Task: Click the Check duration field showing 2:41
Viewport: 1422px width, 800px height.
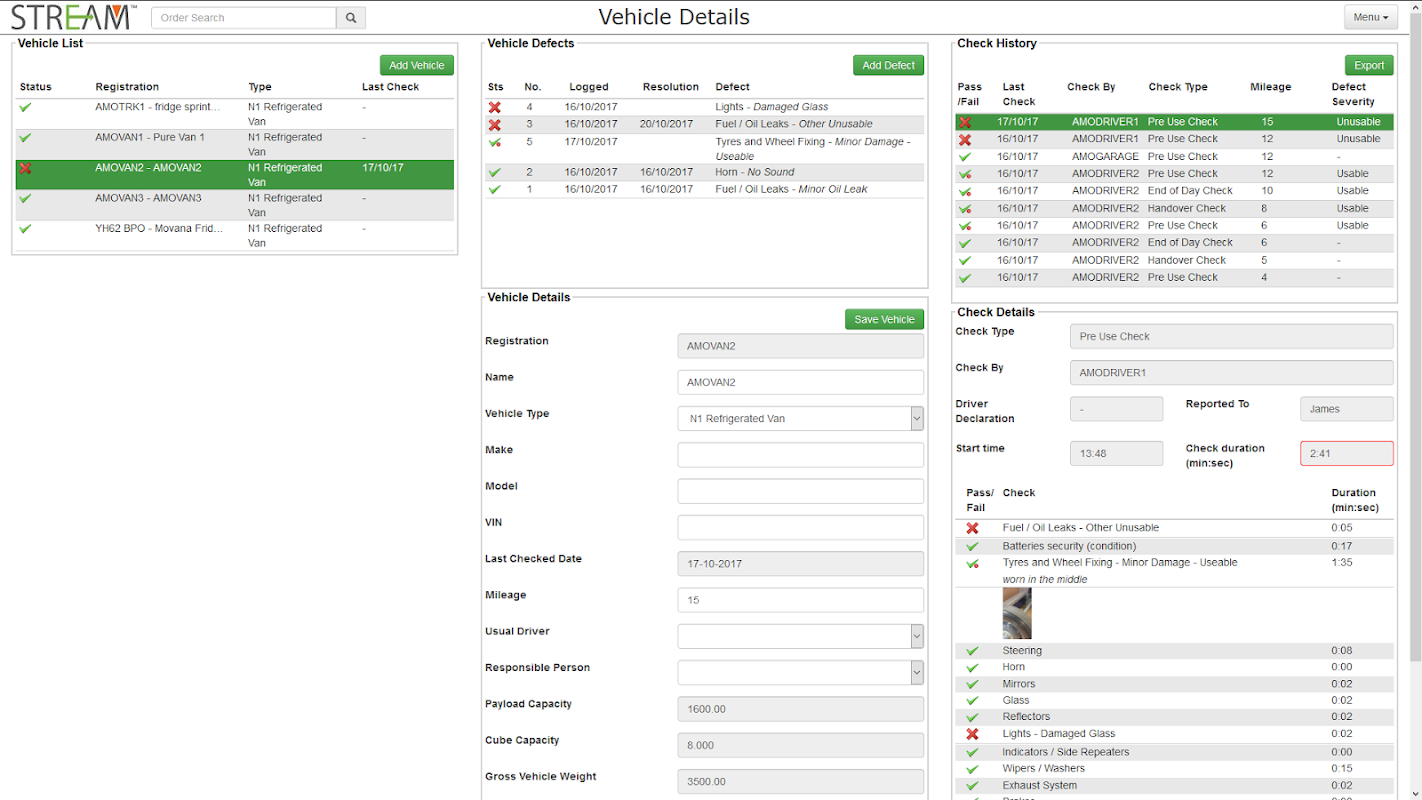Action: (x=1346, y=453)
